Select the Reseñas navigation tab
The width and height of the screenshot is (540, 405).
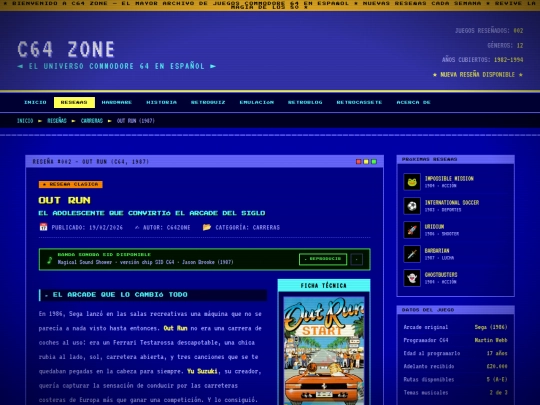pos(74,102)
